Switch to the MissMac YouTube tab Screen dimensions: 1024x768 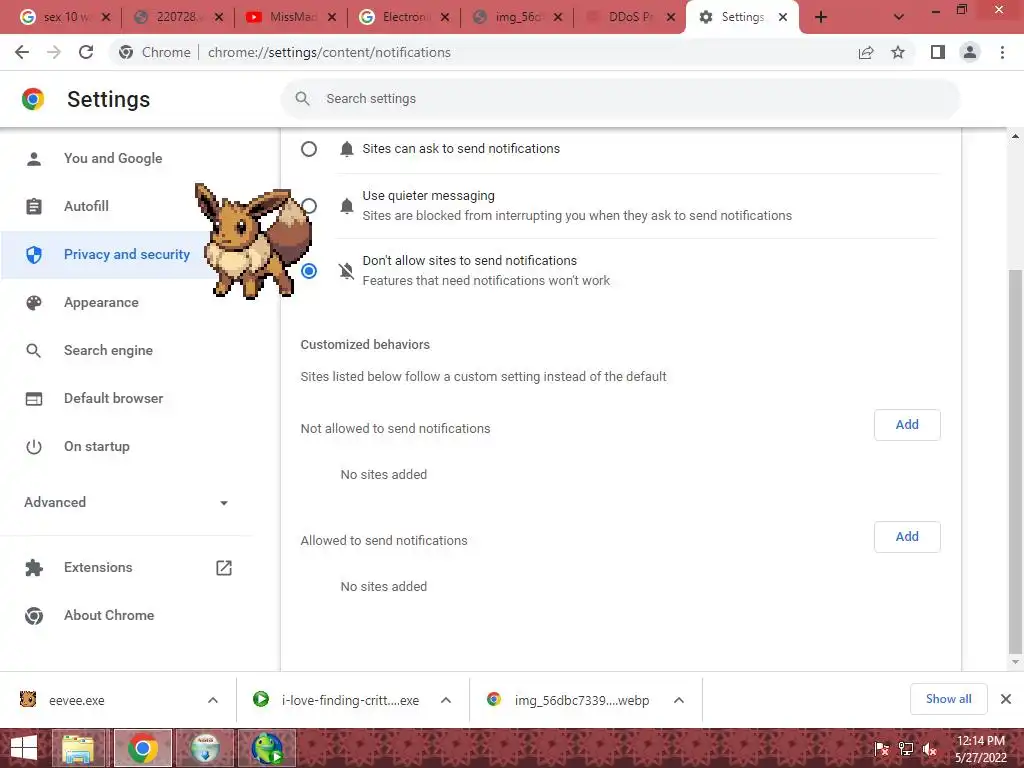(292, 17)
